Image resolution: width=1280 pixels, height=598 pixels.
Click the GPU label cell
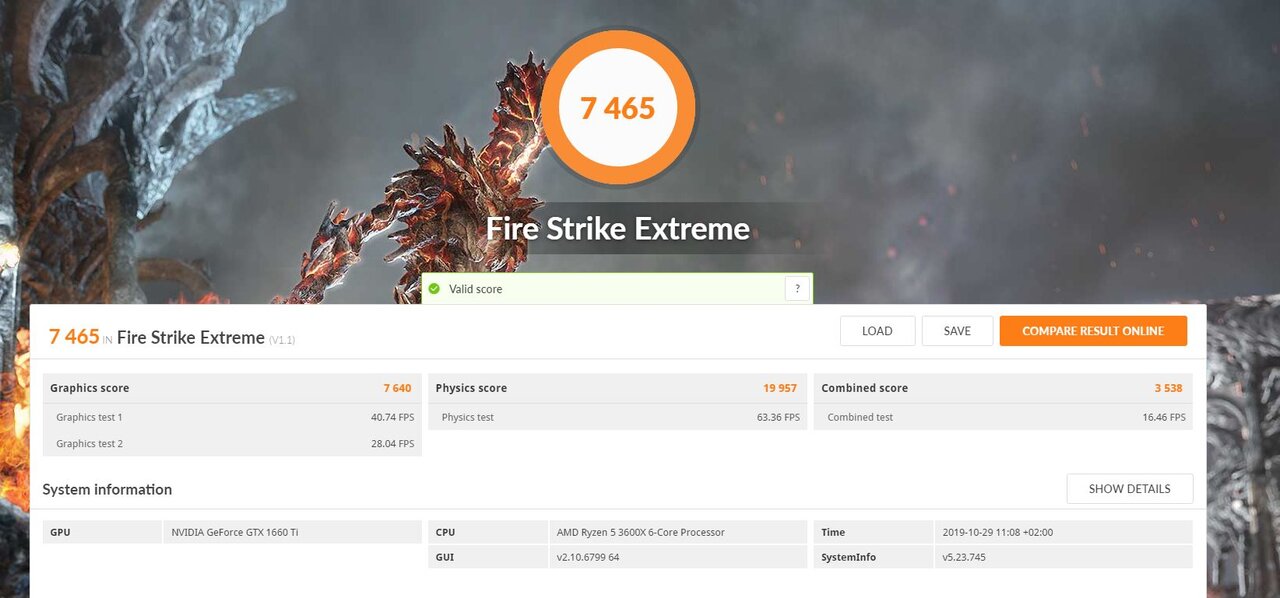pos(102,532)
